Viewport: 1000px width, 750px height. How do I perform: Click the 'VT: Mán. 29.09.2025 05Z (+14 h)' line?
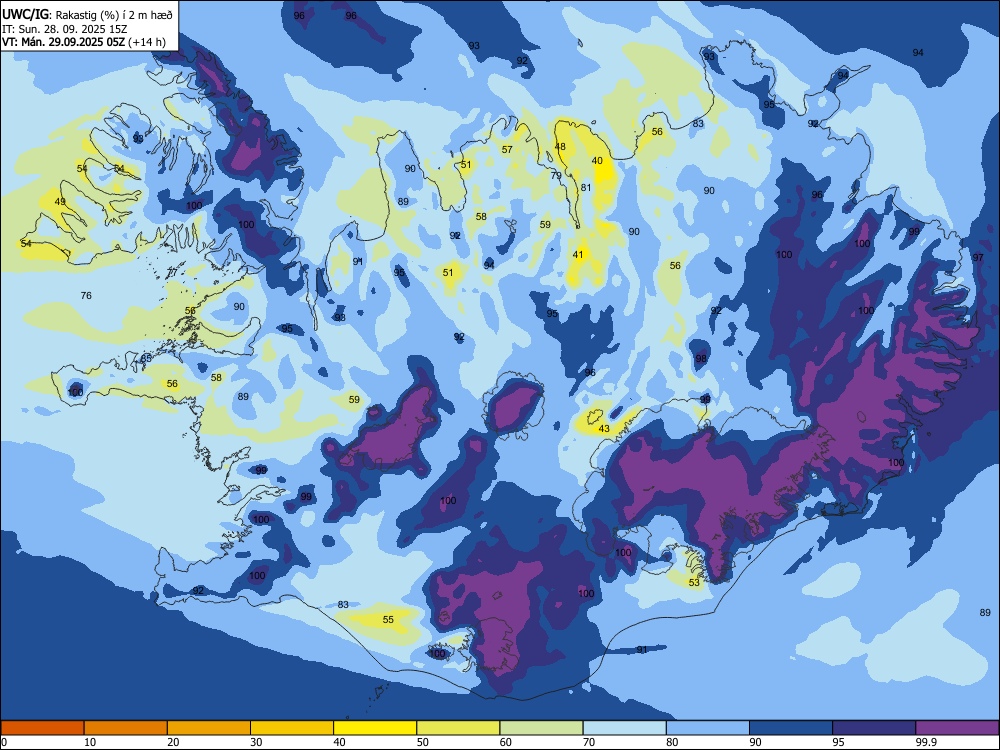84,42
